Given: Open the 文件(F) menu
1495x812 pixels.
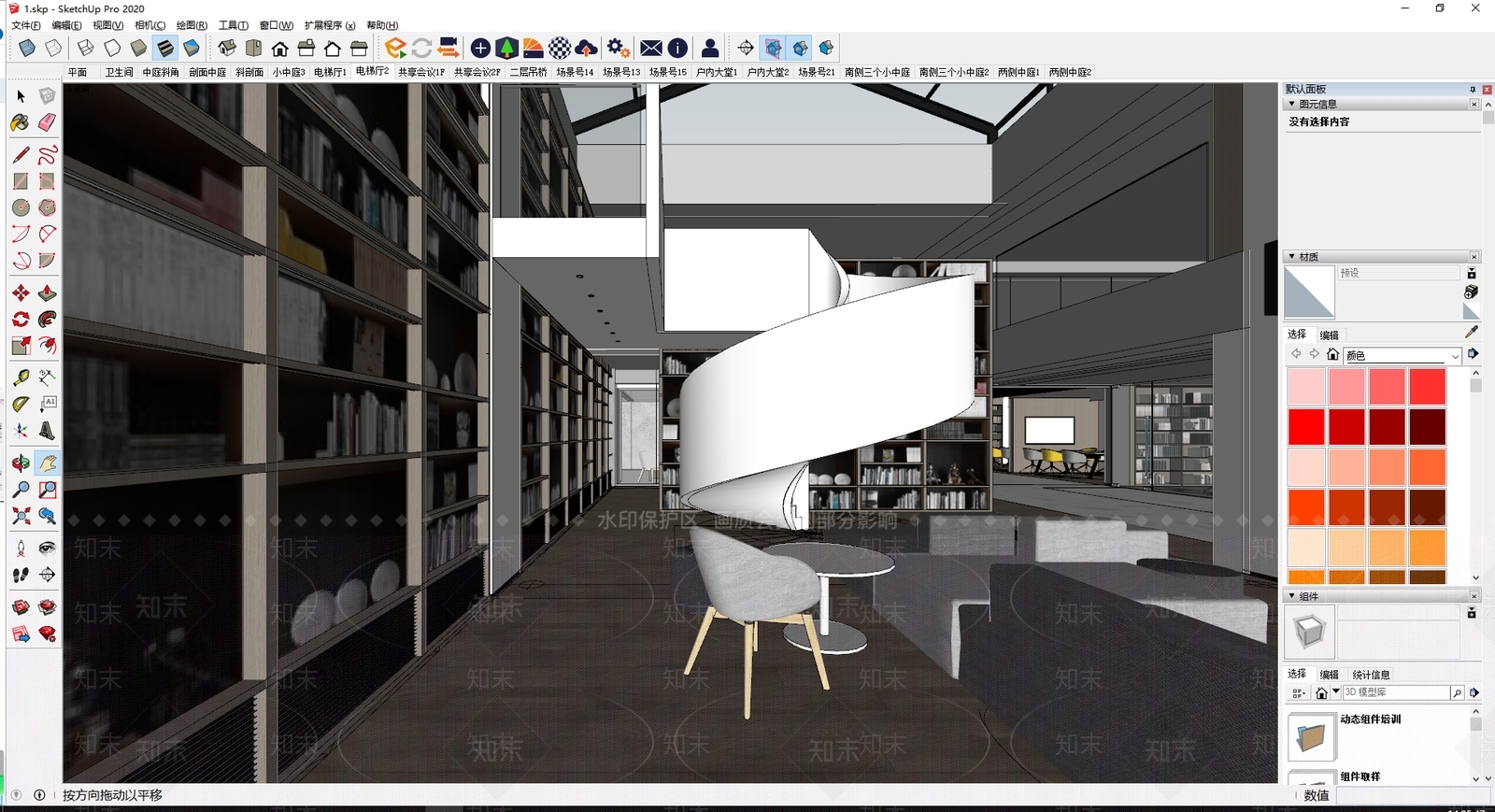Looking at the screenshot, I should 25,25.
